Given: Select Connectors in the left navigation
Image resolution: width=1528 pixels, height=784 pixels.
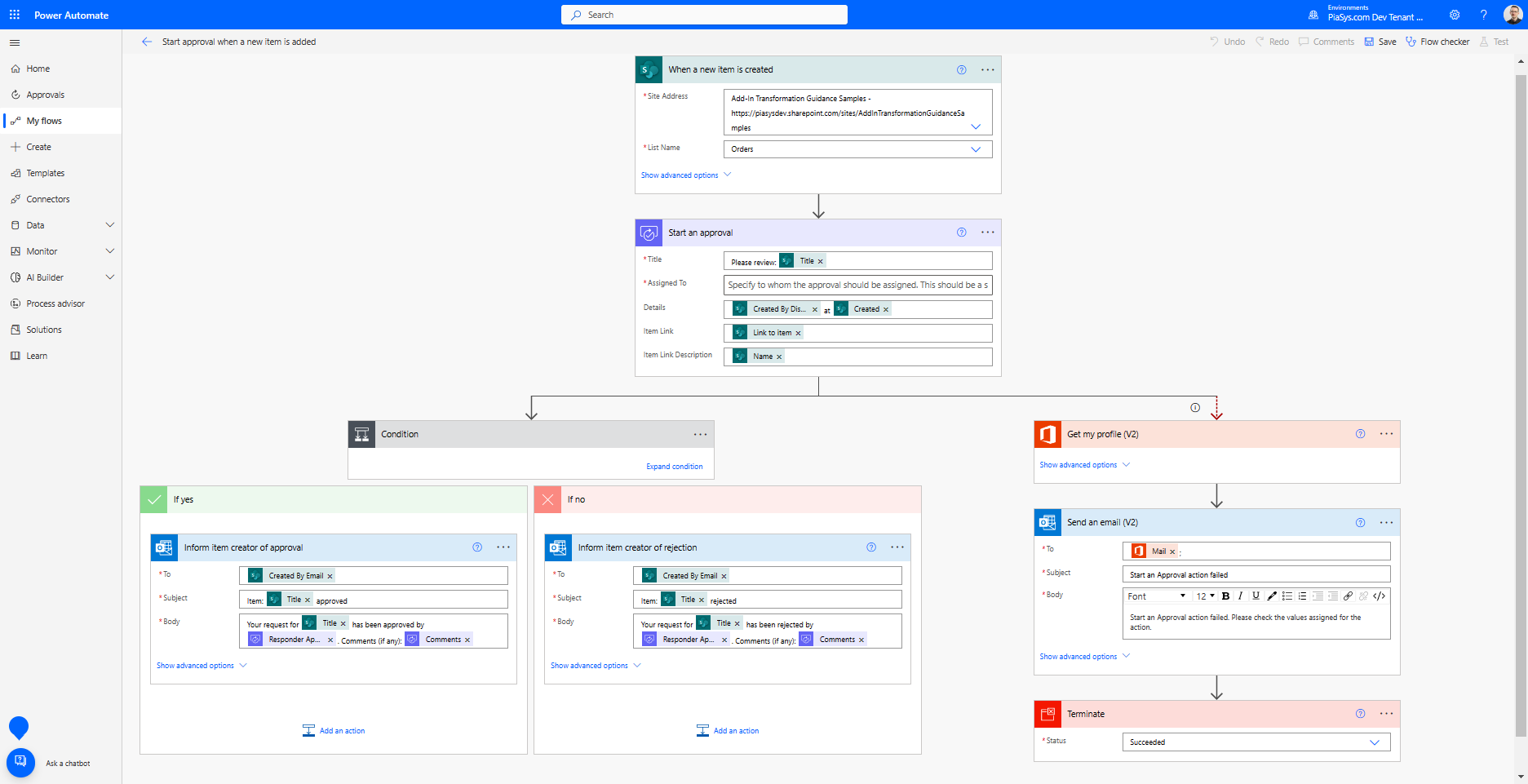Looking at the screenshot, I should click(47, 198).
